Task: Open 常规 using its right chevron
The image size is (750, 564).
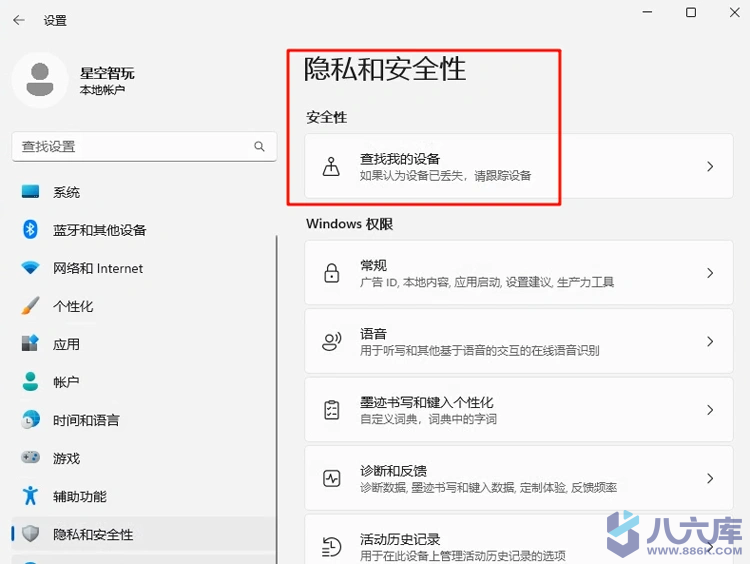Action: pyautogui.click(x=710, y=273)
